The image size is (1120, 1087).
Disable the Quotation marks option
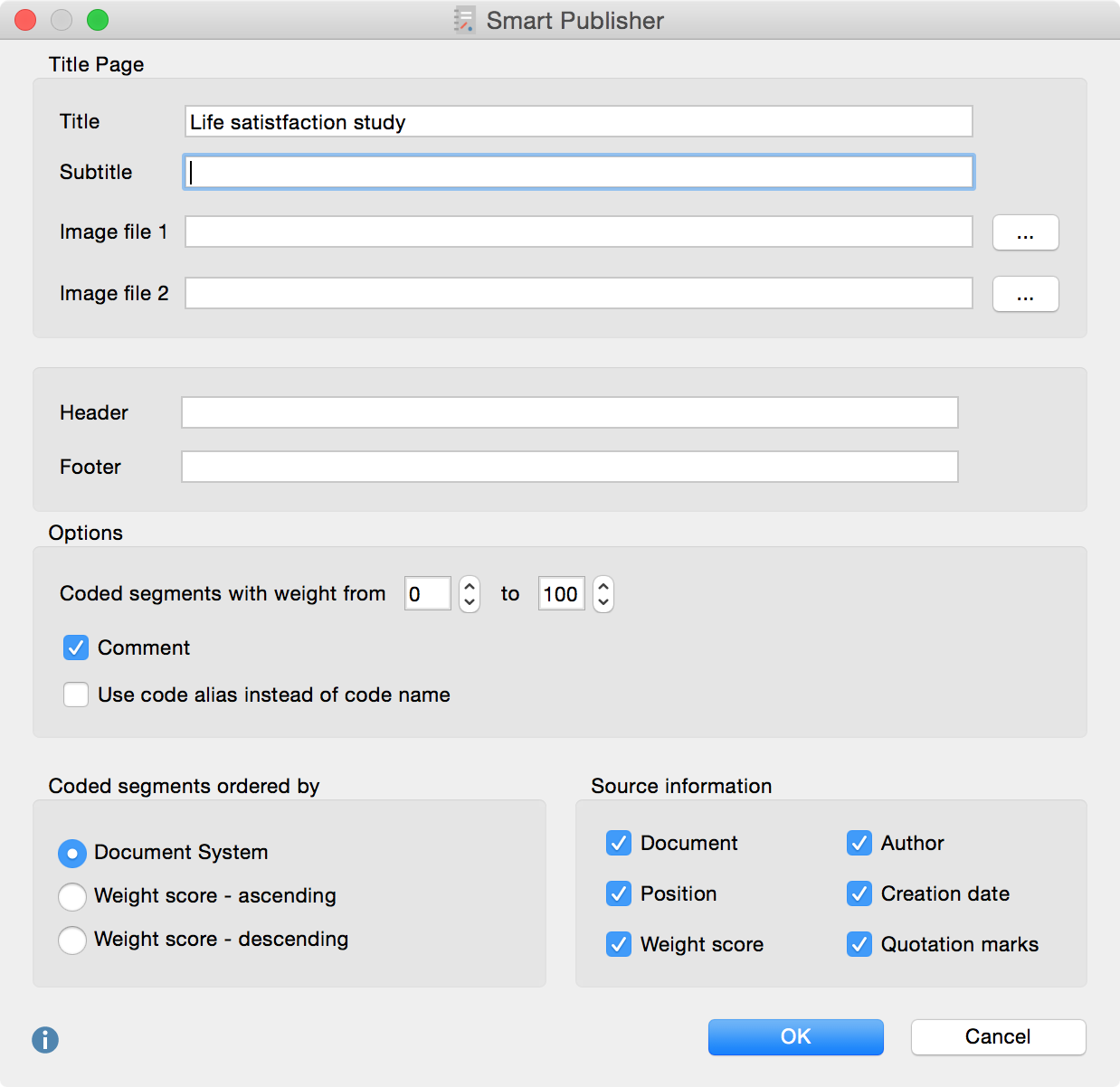(x=859, y=944)
